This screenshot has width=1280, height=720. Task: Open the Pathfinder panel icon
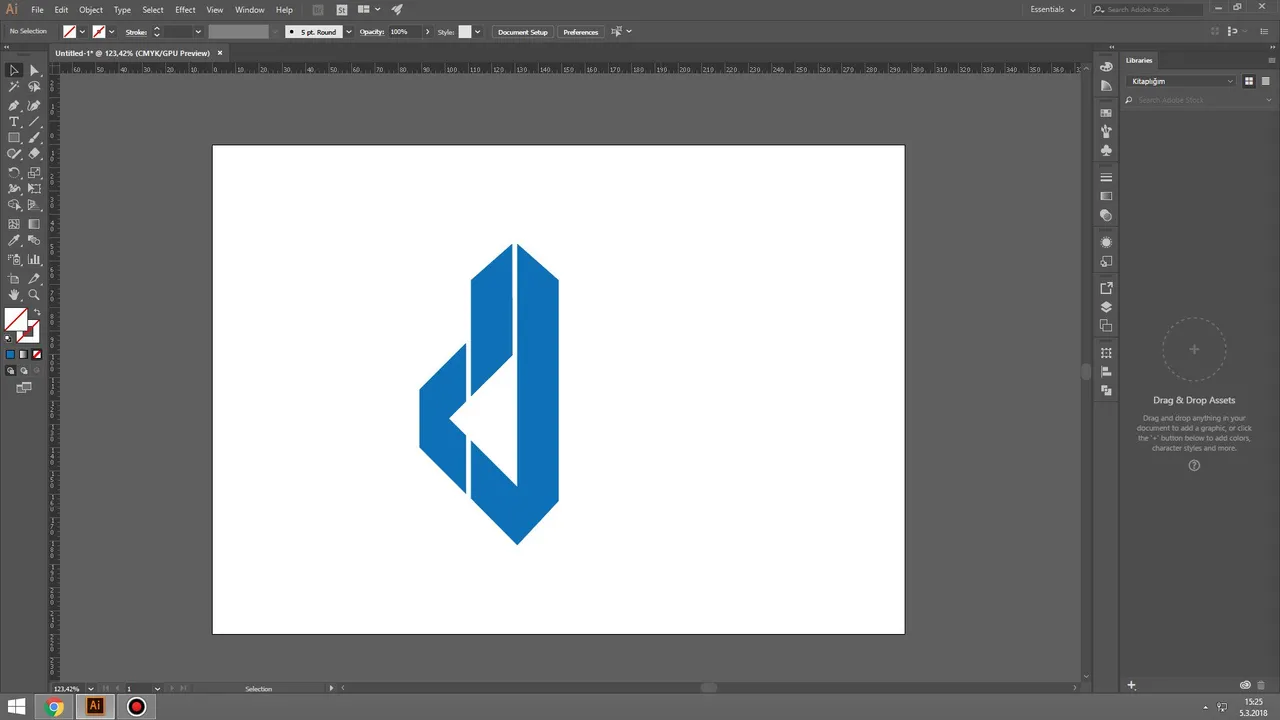point(1106,391)
